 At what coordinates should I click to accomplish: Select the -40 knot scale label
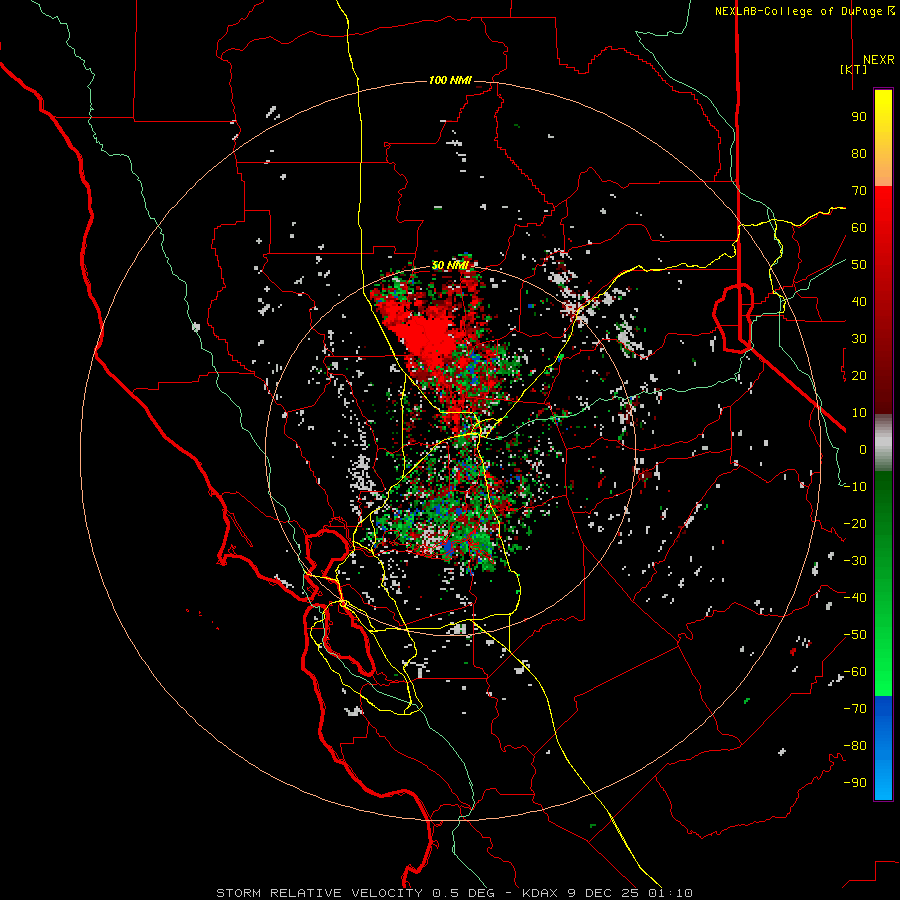[855, 598]
